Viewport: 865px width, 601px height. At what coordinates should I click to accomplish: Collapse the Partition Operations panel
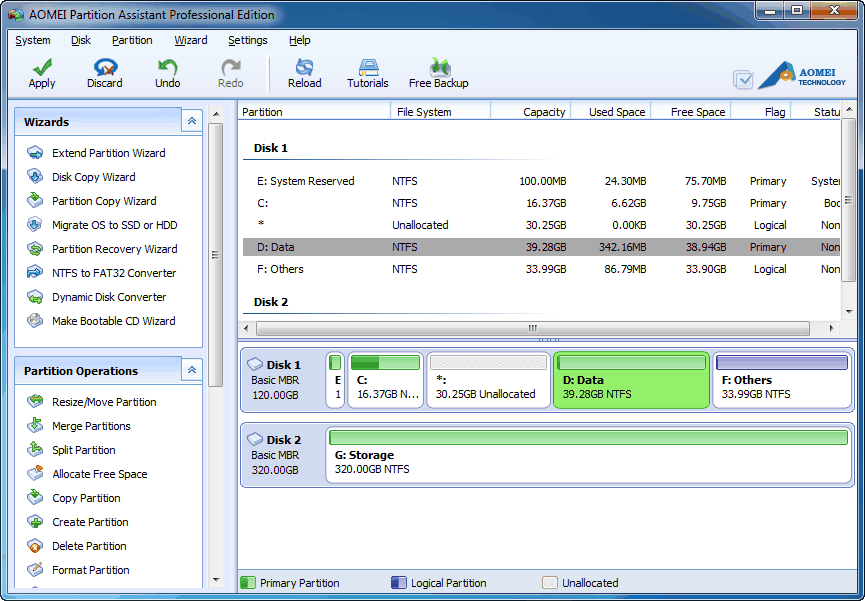(191, 370)
